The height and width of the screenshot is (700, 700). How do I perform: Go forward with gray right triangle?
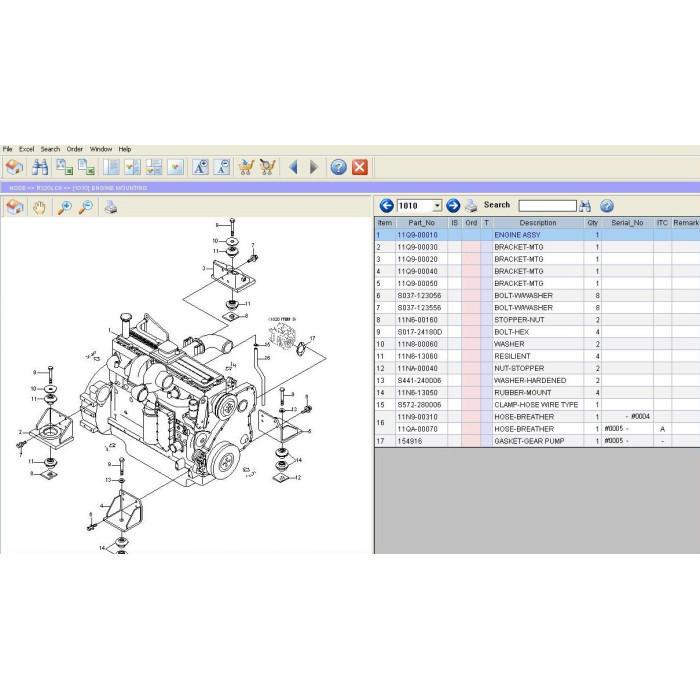(x=314, y=167)
